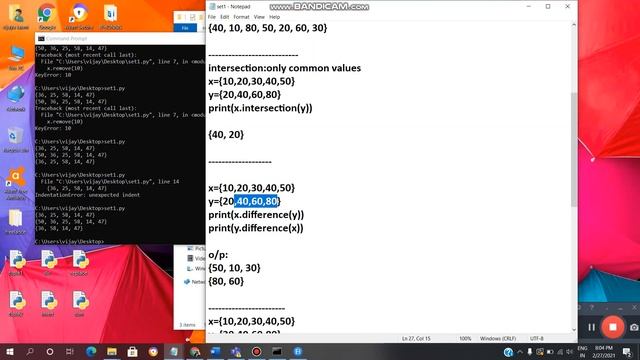Open the globe network desktop icon
Screen dimensions: 640x360
pos(16,98)
